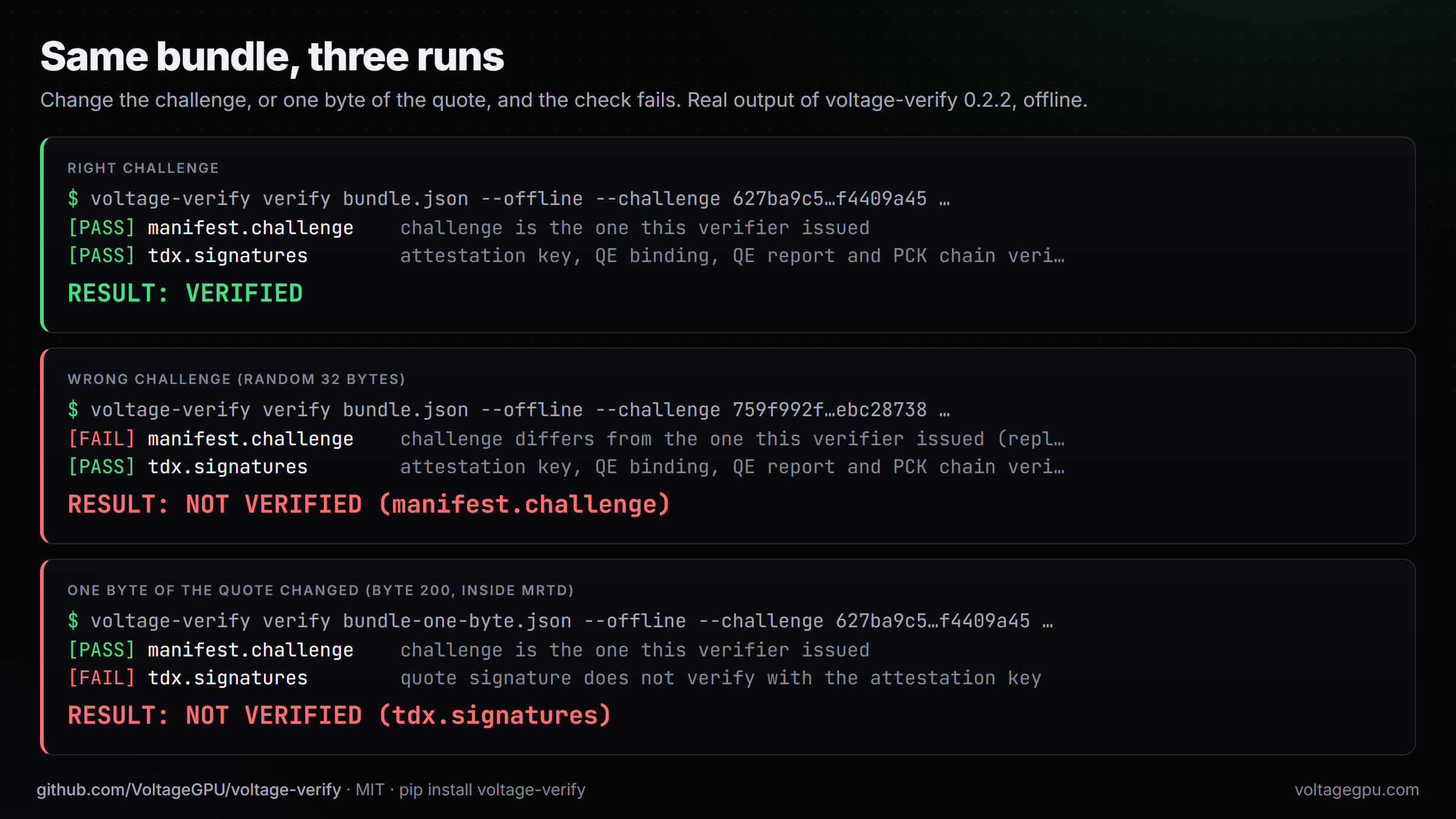The image size is (1456, 819).
Task: Open the voltagegpu.com link in the footer
Action: tap(1357, 790)
